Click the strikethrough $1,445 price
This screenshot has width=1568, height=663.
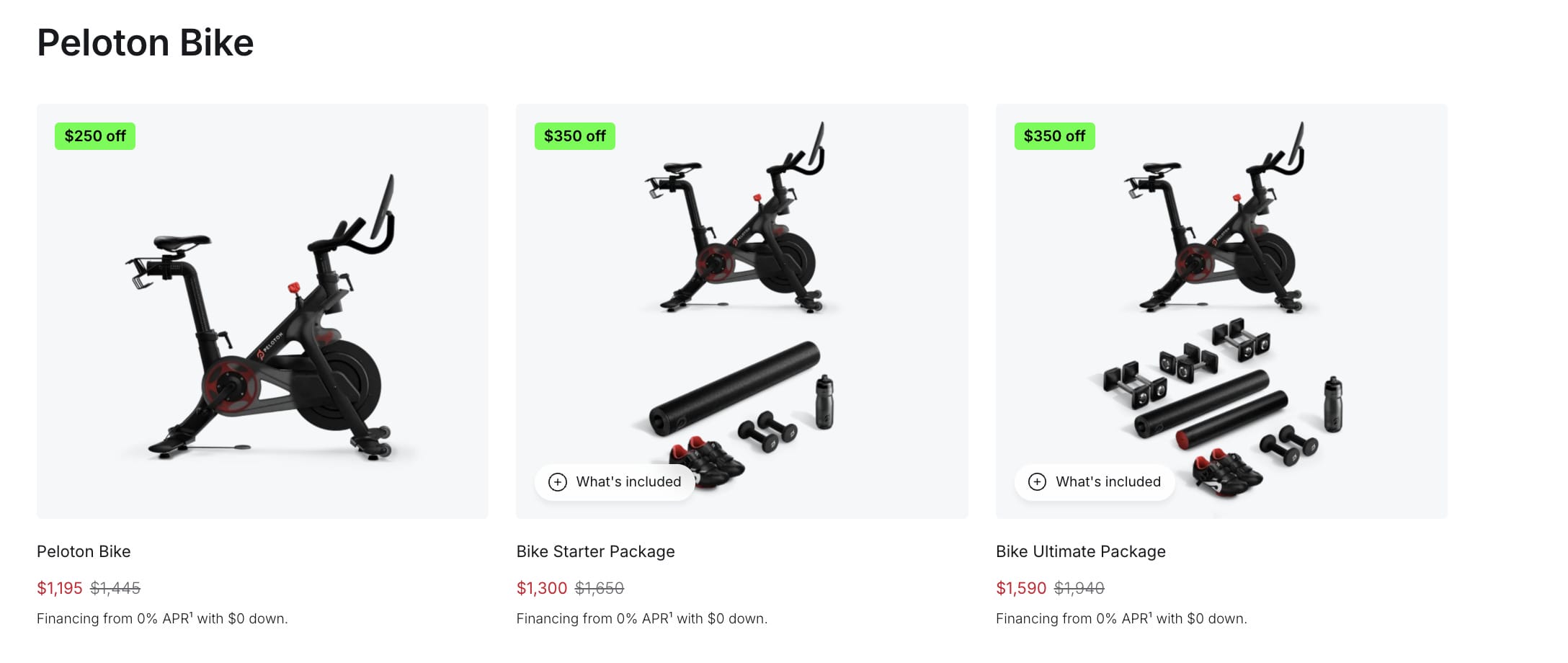tap(117, 588)
